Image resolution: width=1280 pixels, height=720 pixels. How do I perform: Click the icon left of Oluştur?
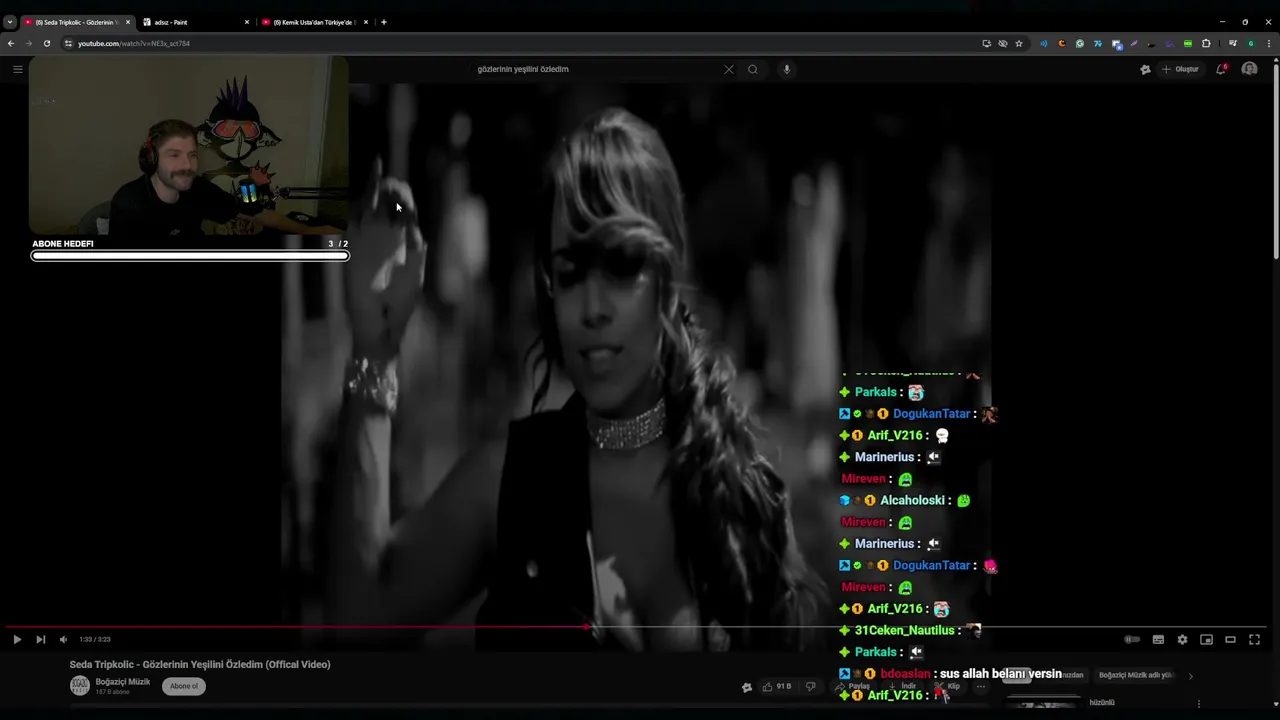pyautogui.click(x=1145, y=69)
